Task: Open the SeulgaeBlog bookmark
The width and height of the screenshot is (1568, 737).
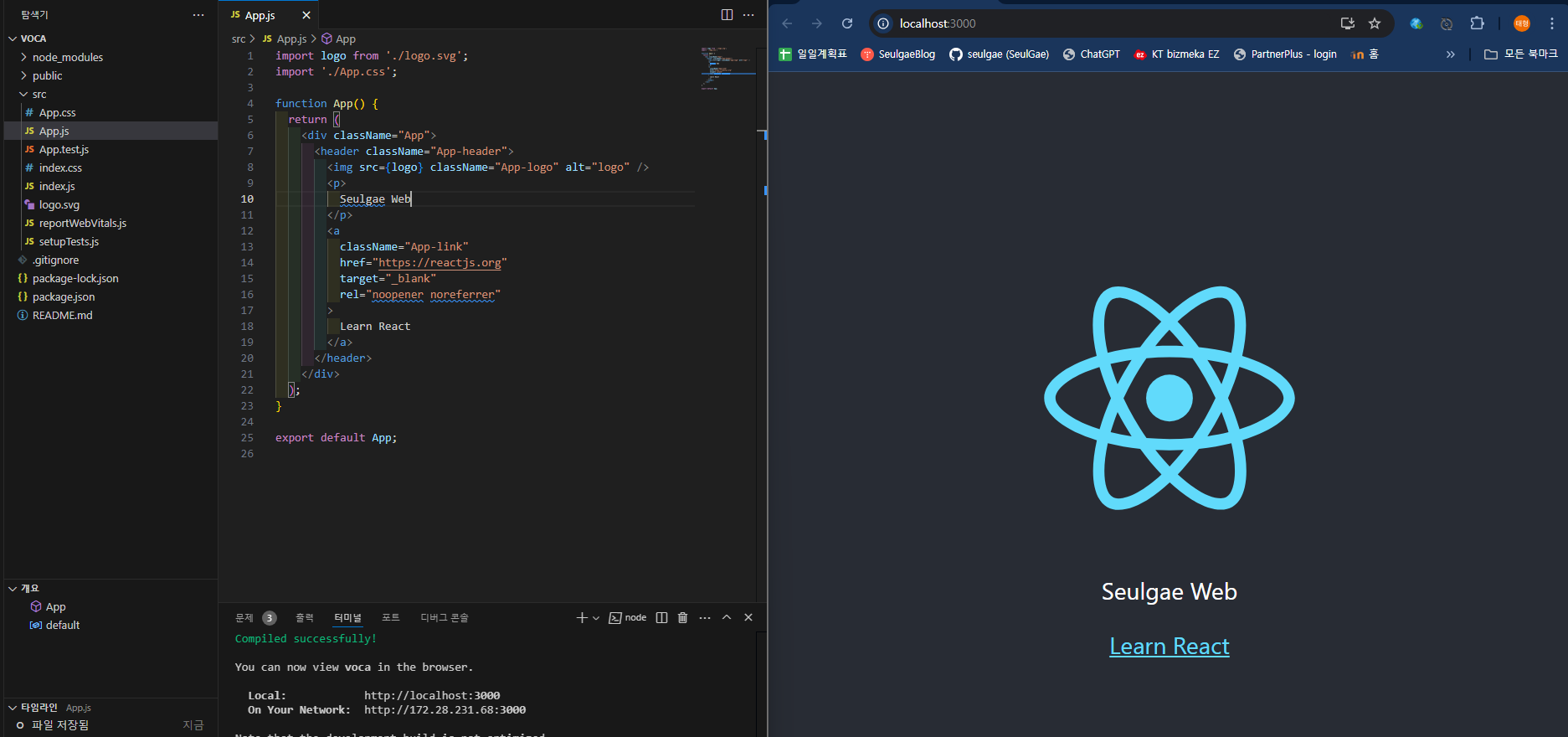Action: pyautogui.click(x=898, y=54)
